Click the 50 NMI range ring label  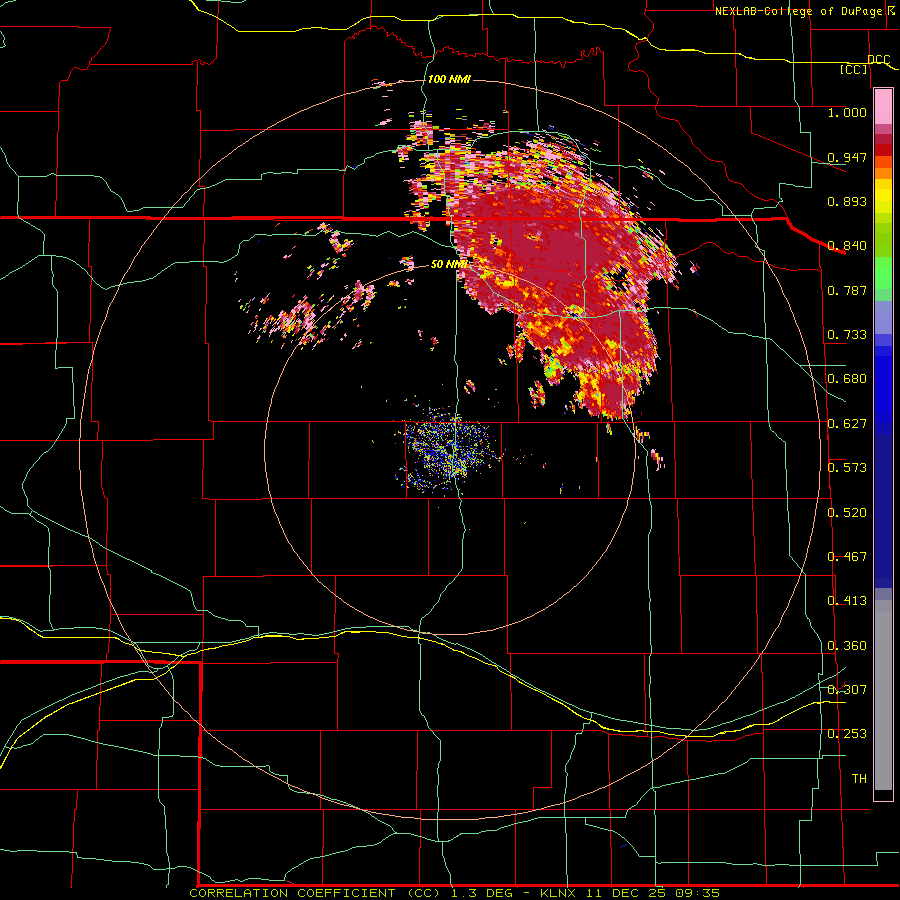pyautogui.click(x=449, y=265)
